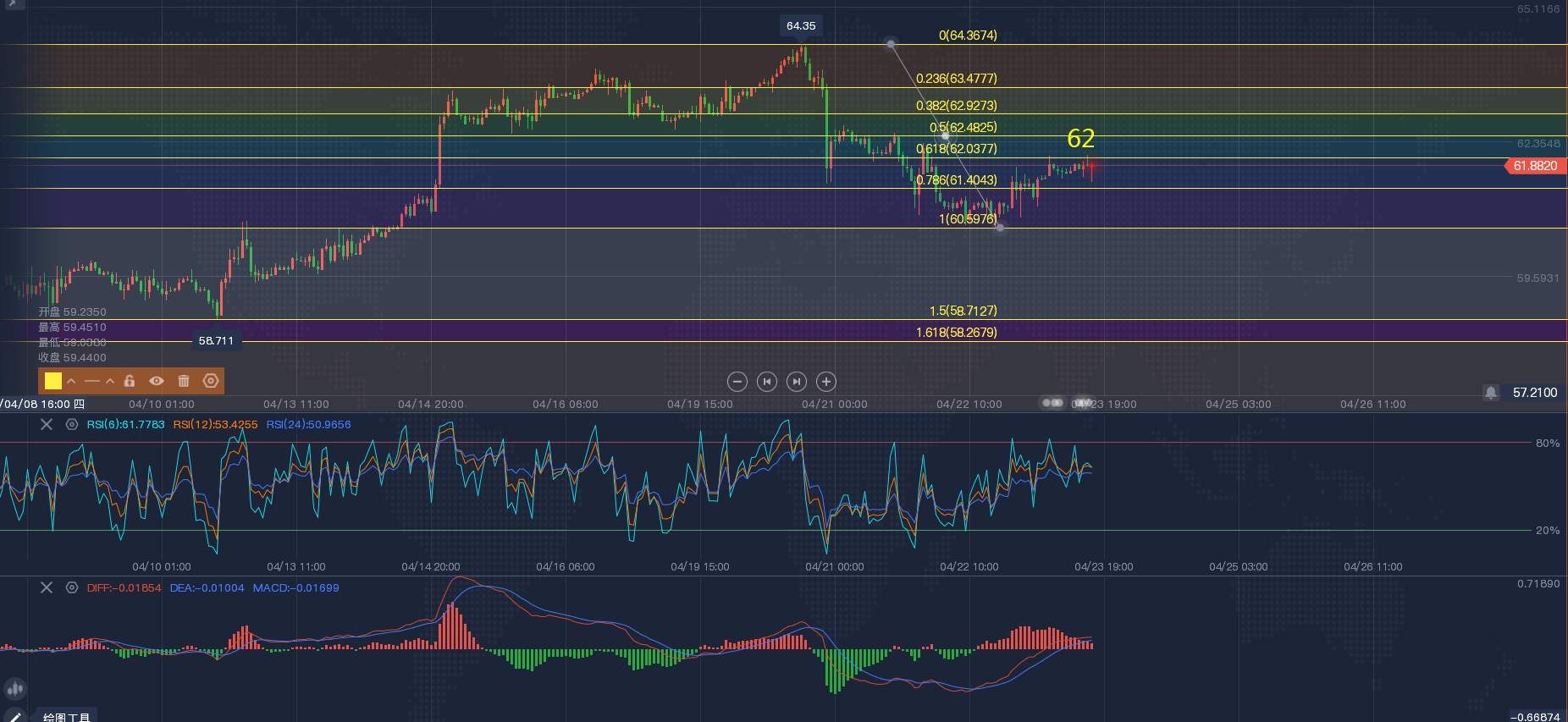The image size is (1568, 722).
Task: Click the crosshair date label 04/08 16:00
Action: [x=42, y=405]
